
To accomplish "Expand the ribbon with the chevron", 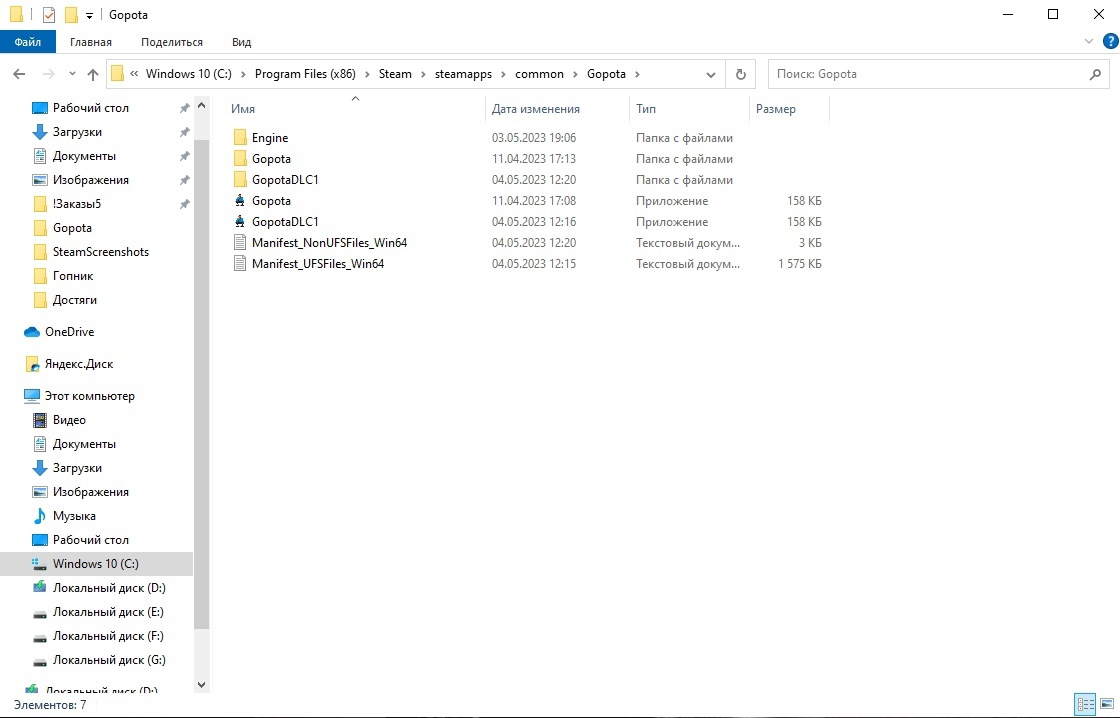I will 1090,41.
